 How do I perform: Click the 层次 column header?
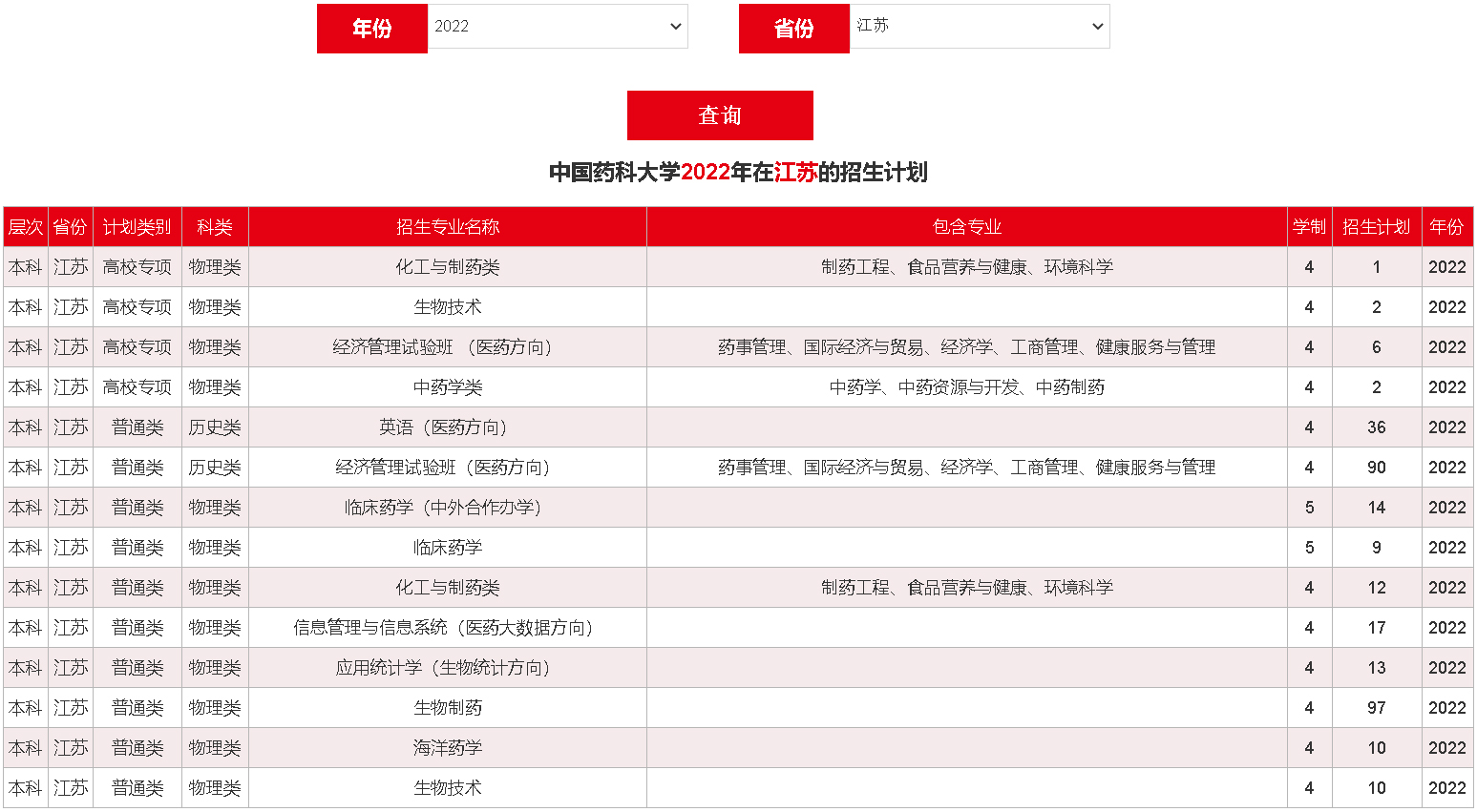tap(26, 227)
